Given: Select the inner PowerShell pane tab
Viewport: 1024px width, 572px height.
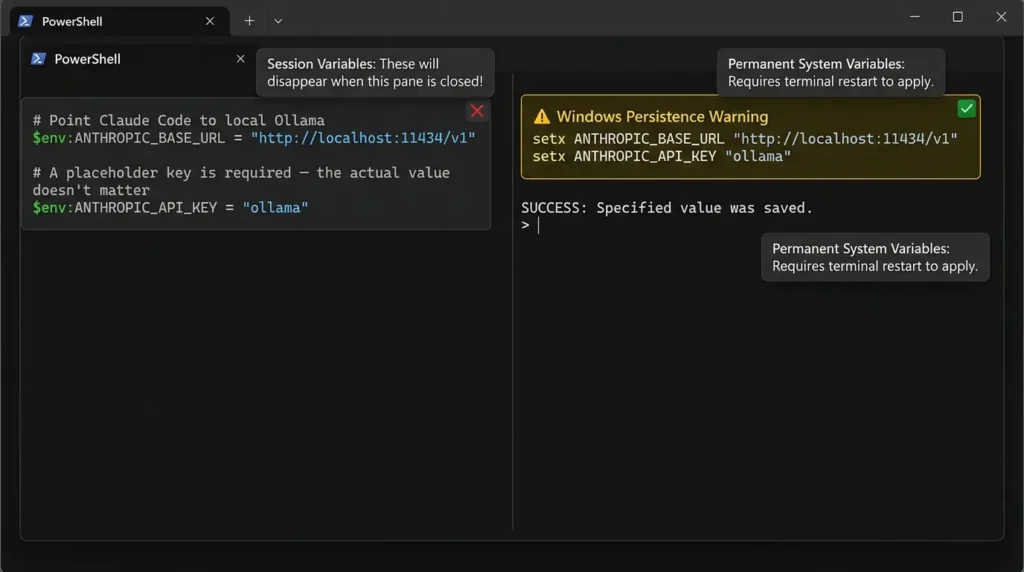Looking at the screenshot, I should [137, 59].
